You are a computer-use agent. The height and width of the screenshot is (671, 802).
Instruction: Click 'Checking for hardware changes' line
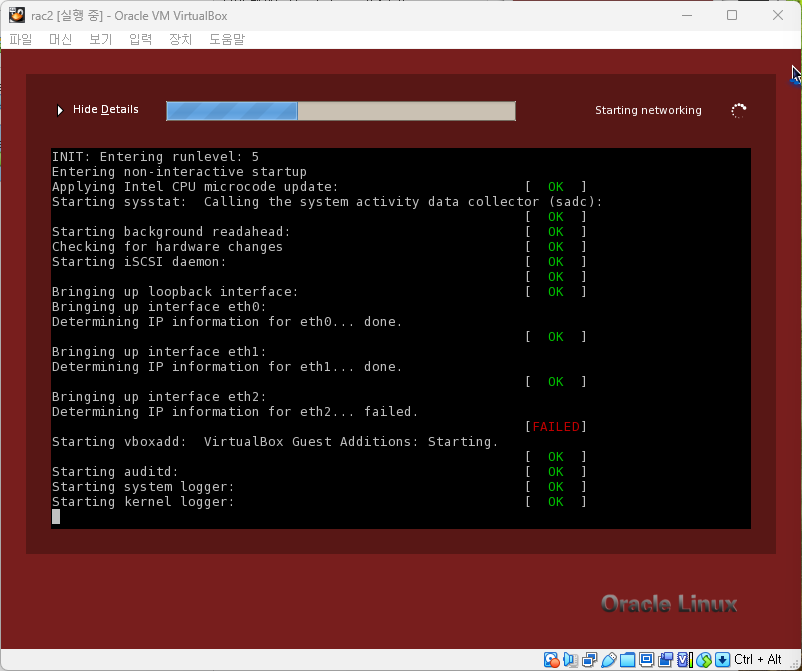[x=167, y=247]
